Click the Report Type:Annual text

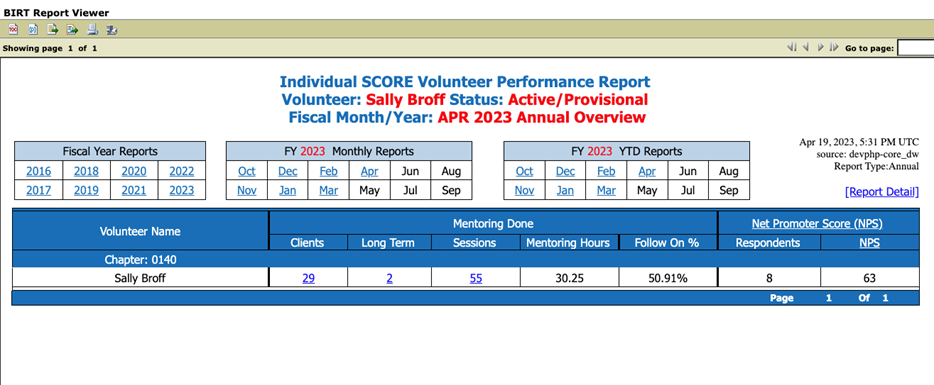tap(877, 166)
